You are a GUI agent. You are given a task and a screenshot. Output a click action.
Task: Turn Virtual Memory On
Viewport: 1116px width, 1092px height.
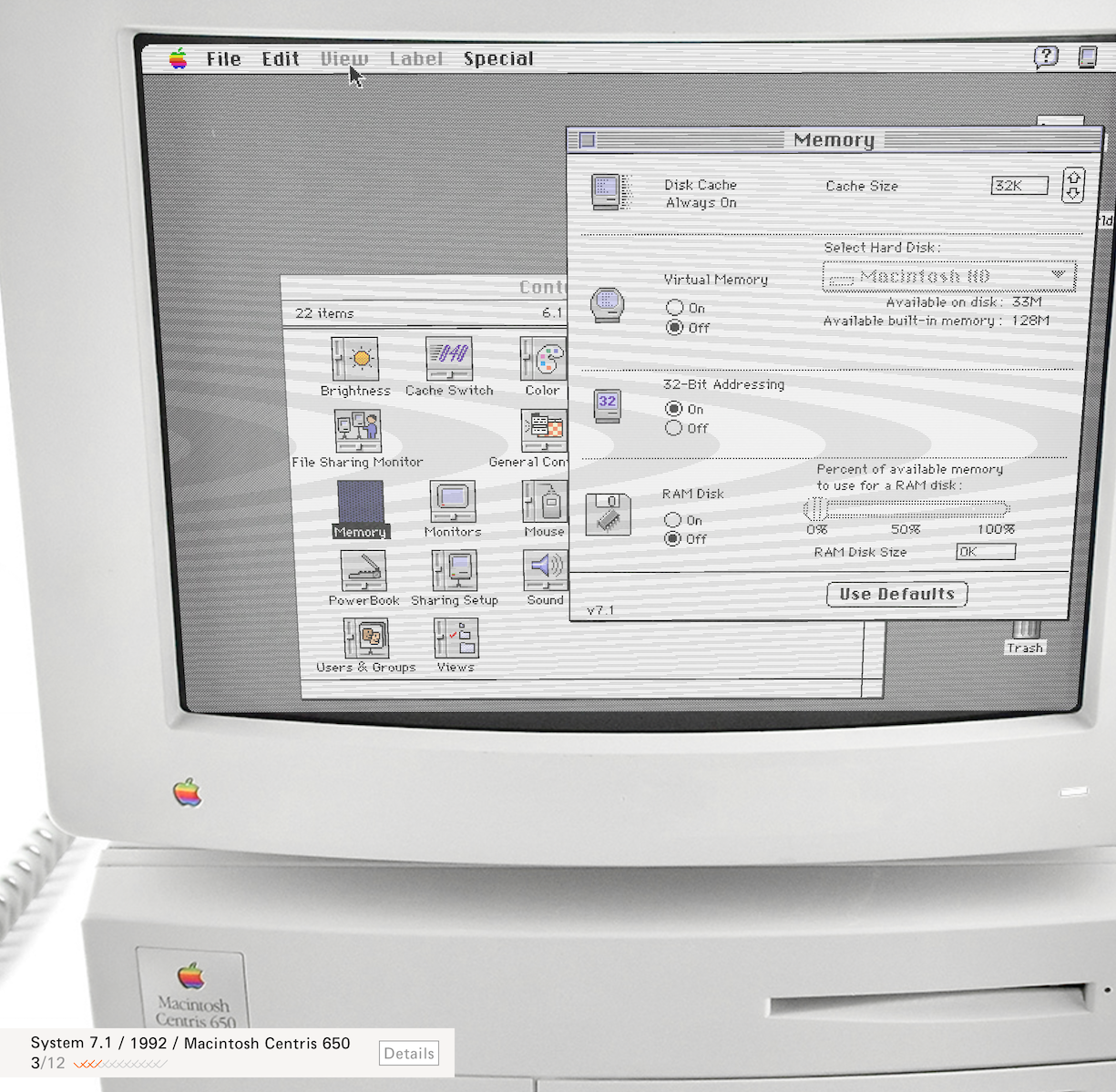[x=674, y=308]
